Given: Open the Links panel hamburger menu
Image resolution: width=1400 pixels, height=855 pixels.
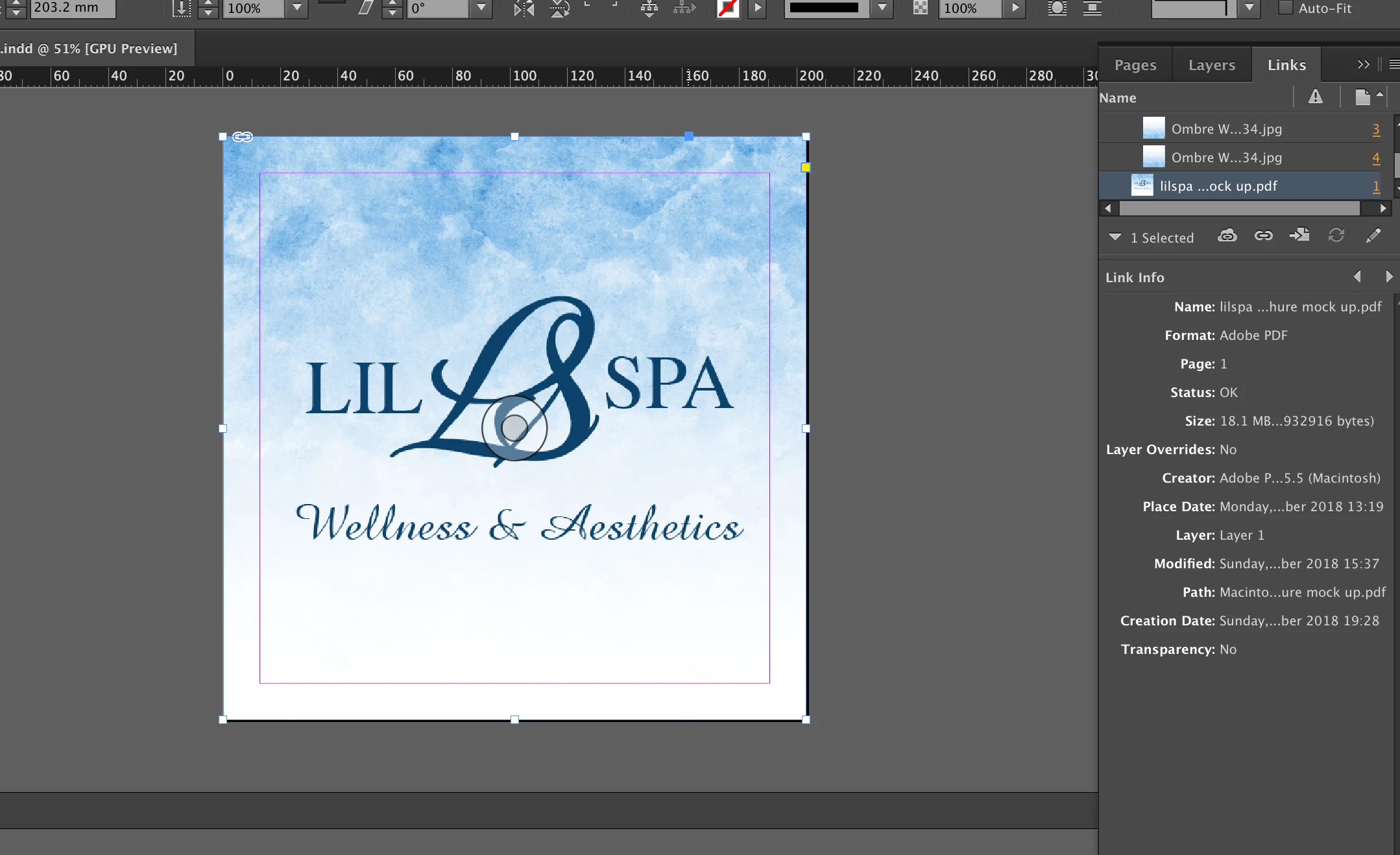Looking at the screenshot, I should click(1394, 64).
